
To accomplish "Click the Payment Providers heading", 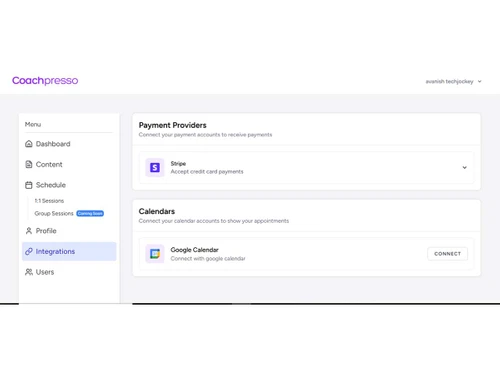I will [x=173, y=125].
